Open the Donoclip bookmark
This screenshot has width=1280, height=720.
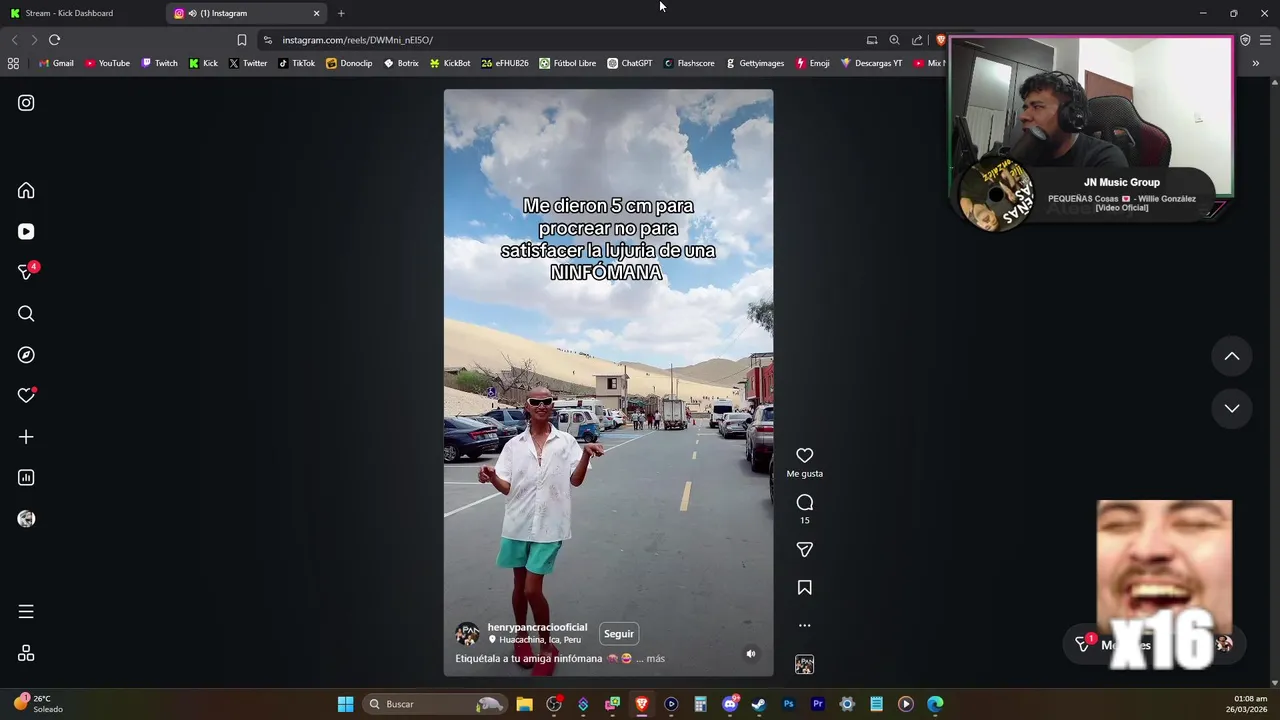(349, 63)
